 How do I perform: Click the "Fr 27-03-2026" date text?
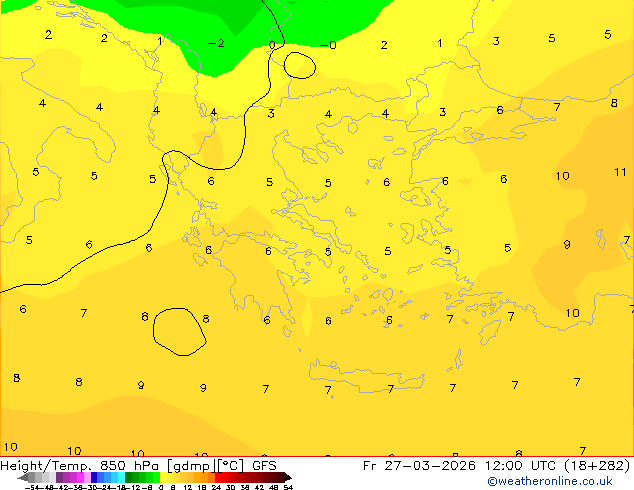pos(419,466)
